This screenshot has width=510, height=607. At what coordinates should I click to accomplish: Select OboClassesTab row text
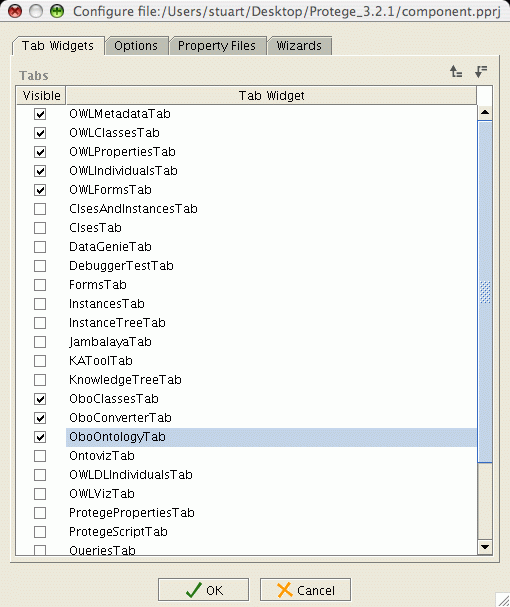coord(114,399)
